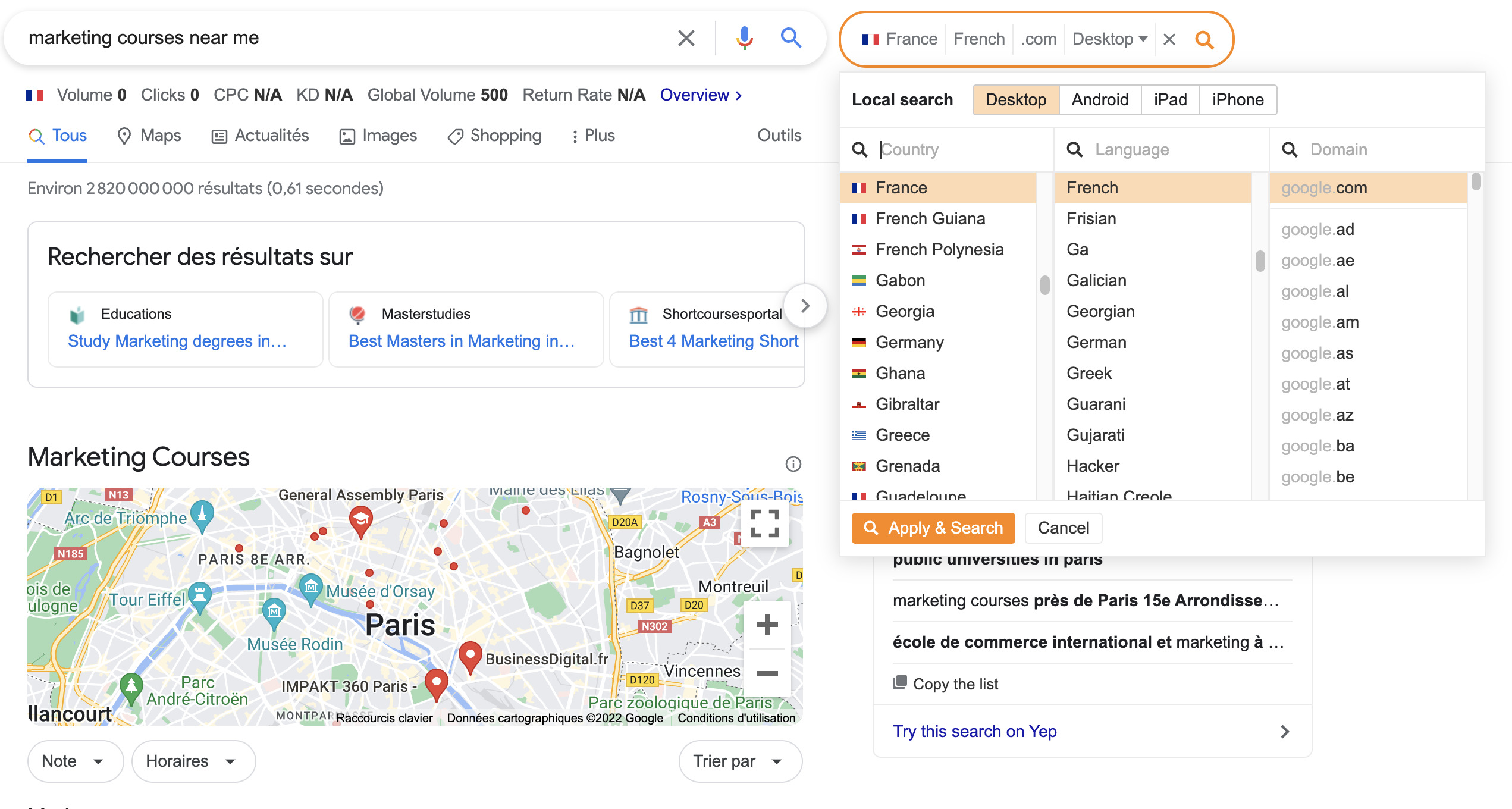
Task: Select the iPad device option
Action: point(1169,99)
